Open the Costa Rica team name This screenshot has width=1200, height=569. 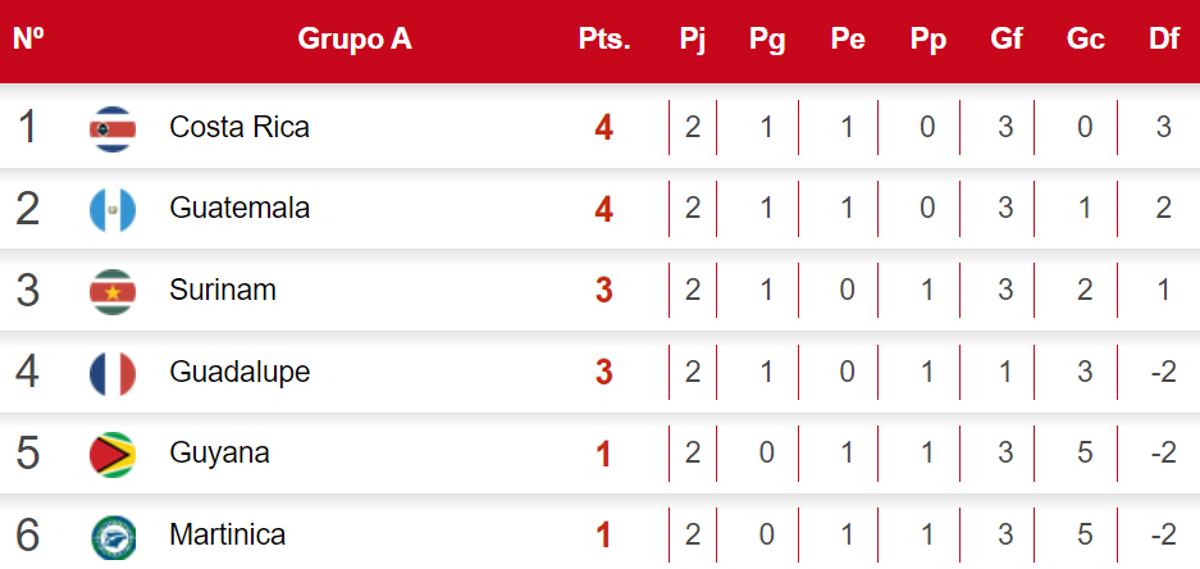239,127
